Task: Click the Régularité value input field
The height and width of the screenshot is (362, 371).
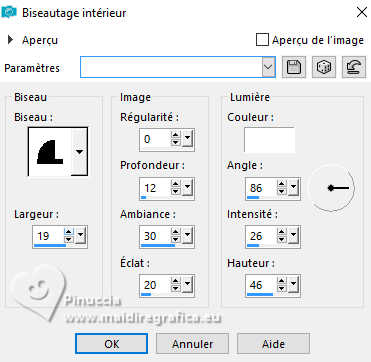Action: pos(155,139)
